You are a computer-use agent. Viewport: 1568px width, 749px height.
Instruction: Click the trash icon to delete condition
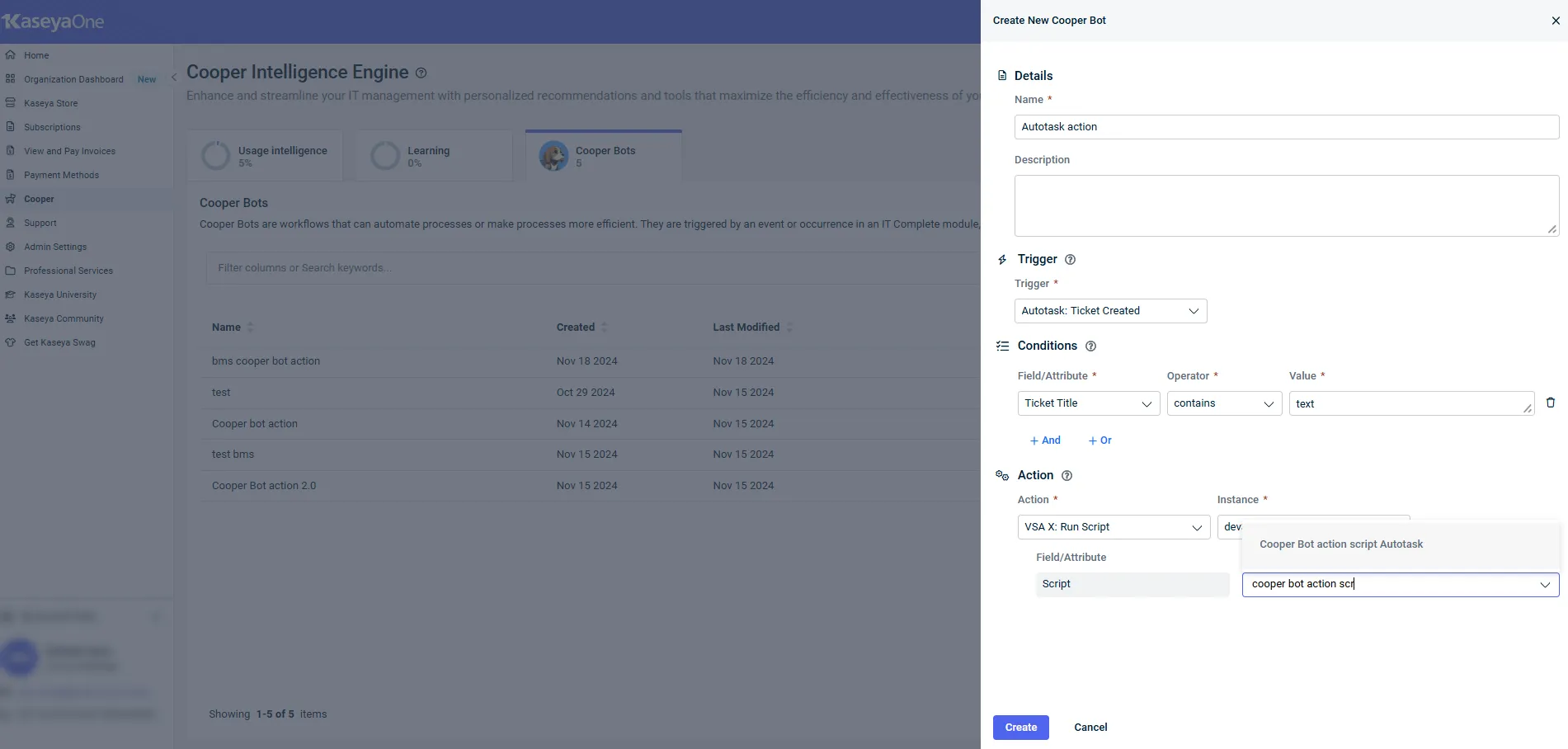click(1550, 403)
